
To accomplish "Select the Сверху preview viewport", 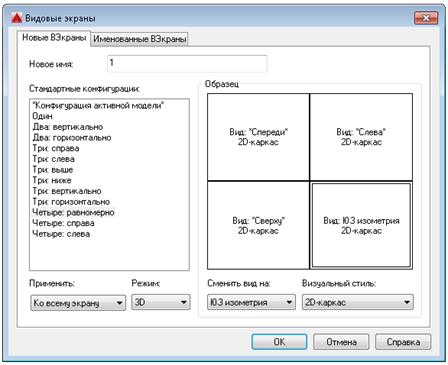I will pyautogui.click(x=258, y=225).
